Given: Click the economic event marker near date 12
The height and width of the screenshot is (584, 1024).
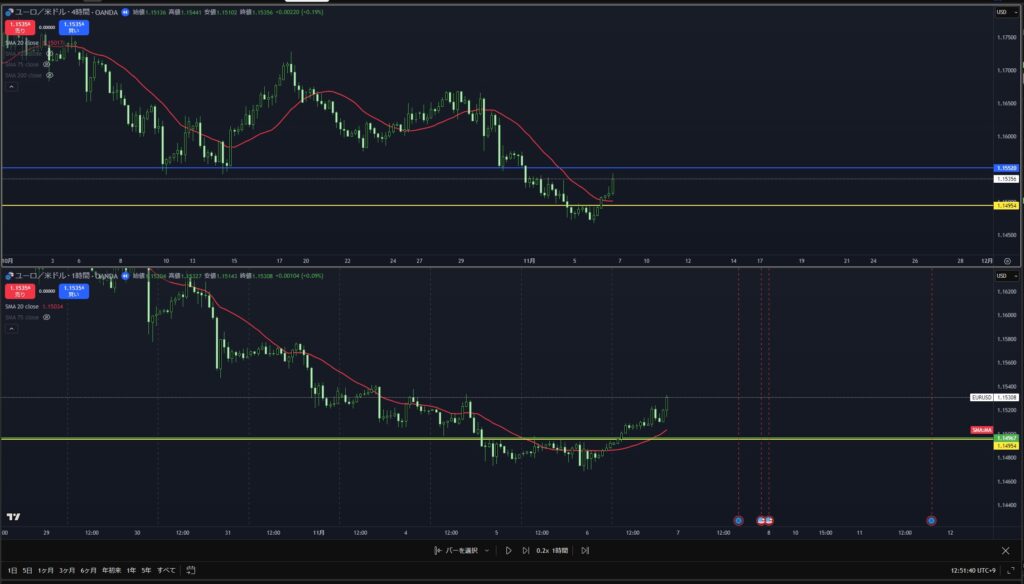Looking at the screenshot, I should (x=931, y=520).
